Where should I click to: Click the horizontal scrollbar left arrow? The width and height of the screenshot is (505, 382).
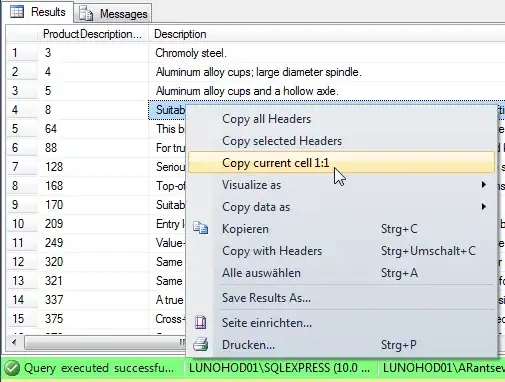(14, 342)
